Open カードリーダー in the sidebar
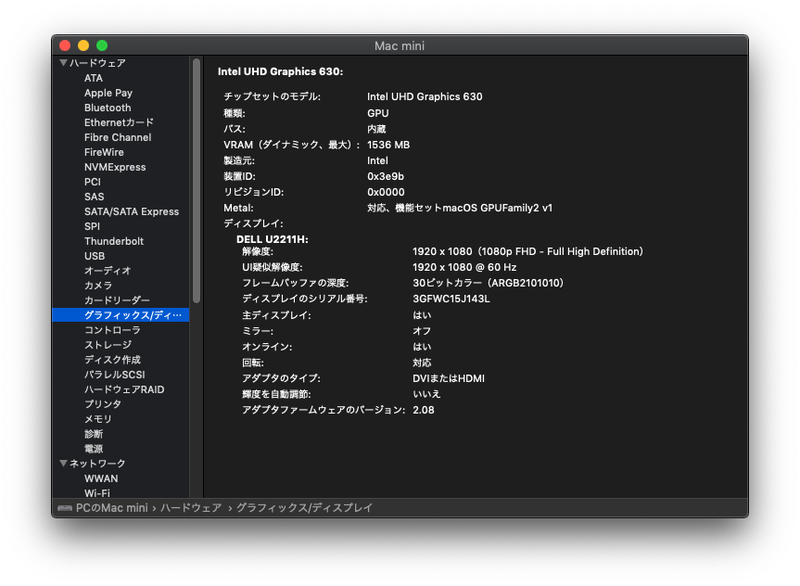This screenshot has height=586, width=800. coord(117,300)
